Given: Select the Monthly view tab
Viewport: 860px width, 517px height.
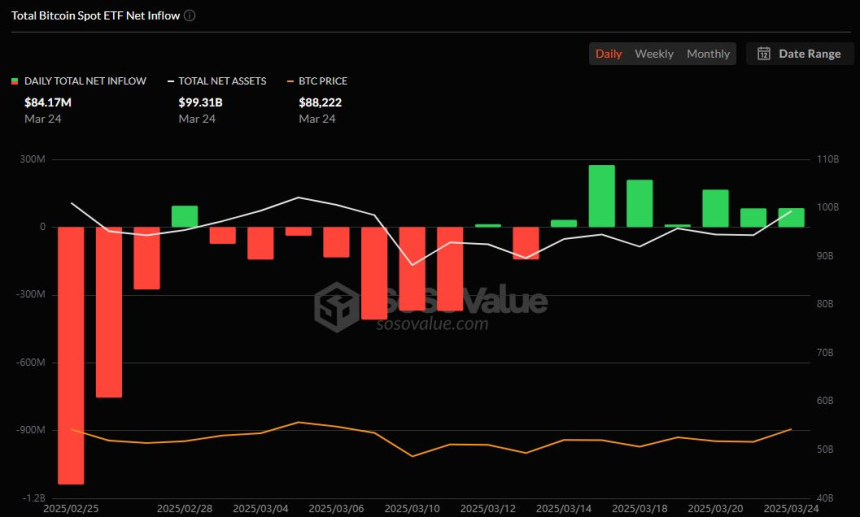Looking at the screenshot, I should tap(708, 54).
